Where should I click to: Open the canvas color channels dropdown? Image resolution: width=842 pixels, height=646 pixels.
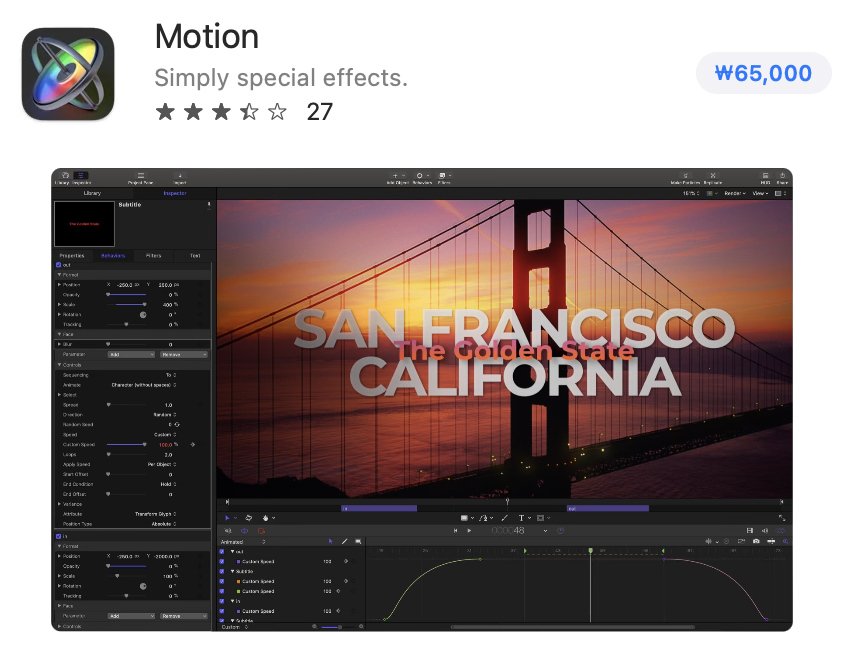point(712,193)
